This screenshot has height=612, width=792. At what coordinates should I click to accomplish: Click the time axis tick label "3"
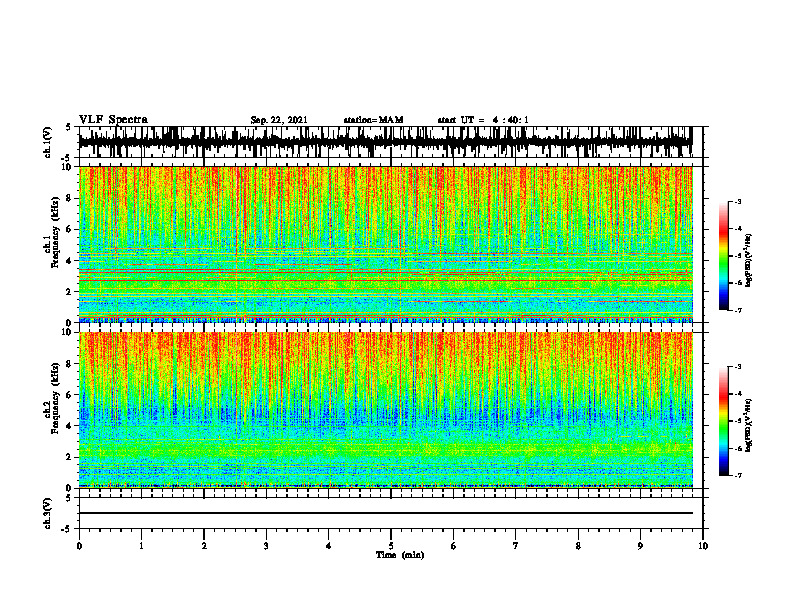pyautogui.click(x=266, y=546)
